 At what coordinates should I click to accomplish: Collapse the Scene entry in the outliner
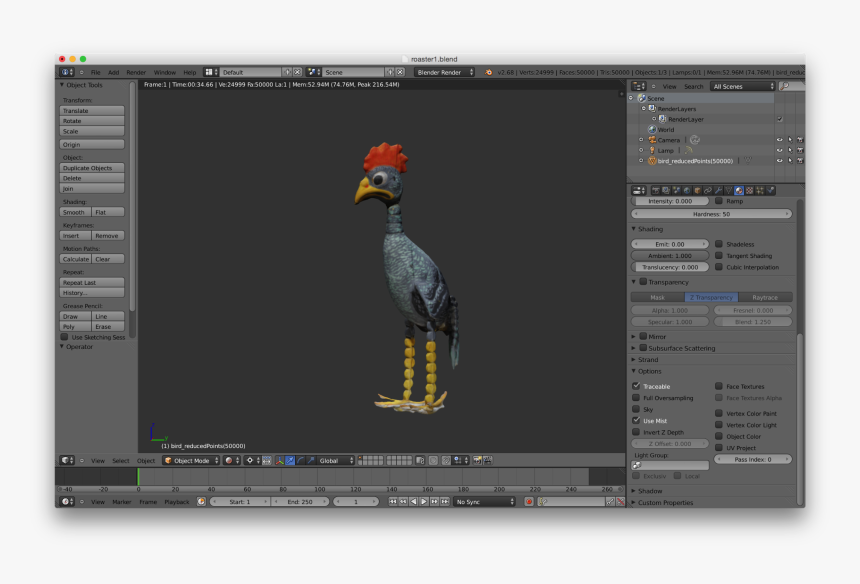(630, 98)
